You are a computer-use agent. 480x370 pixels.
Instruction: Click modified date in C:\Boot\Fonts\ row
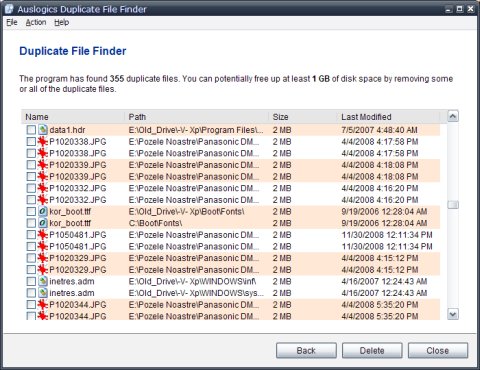click(x=384, y=223)
